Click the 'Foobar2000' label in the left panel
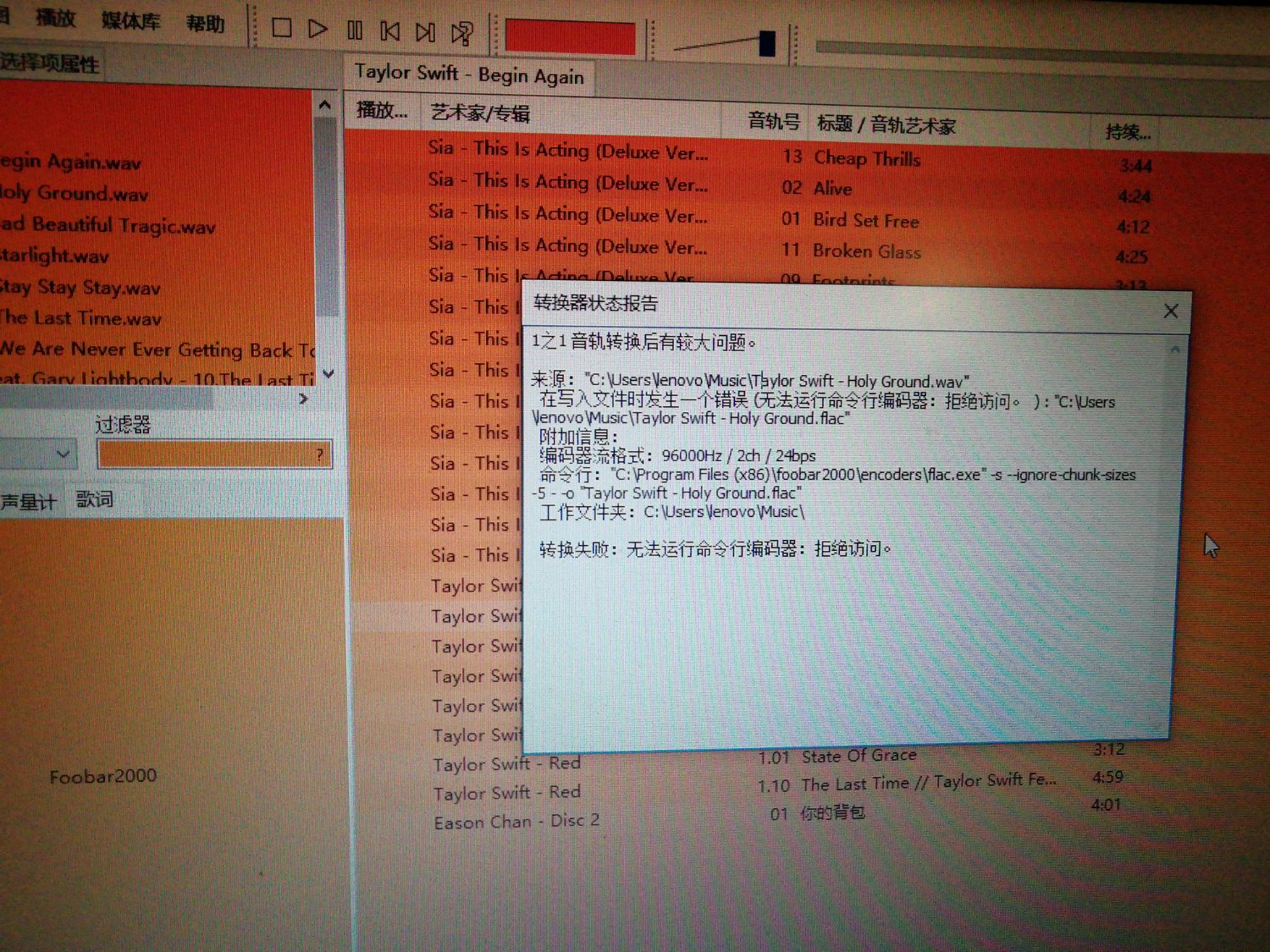 tap(103, 776)
